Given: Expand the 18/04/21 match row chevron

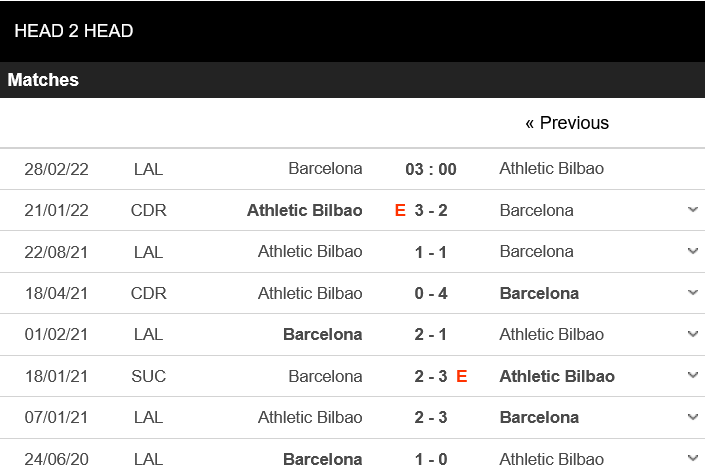Looking at the screenshot, I should click(693, 293).
